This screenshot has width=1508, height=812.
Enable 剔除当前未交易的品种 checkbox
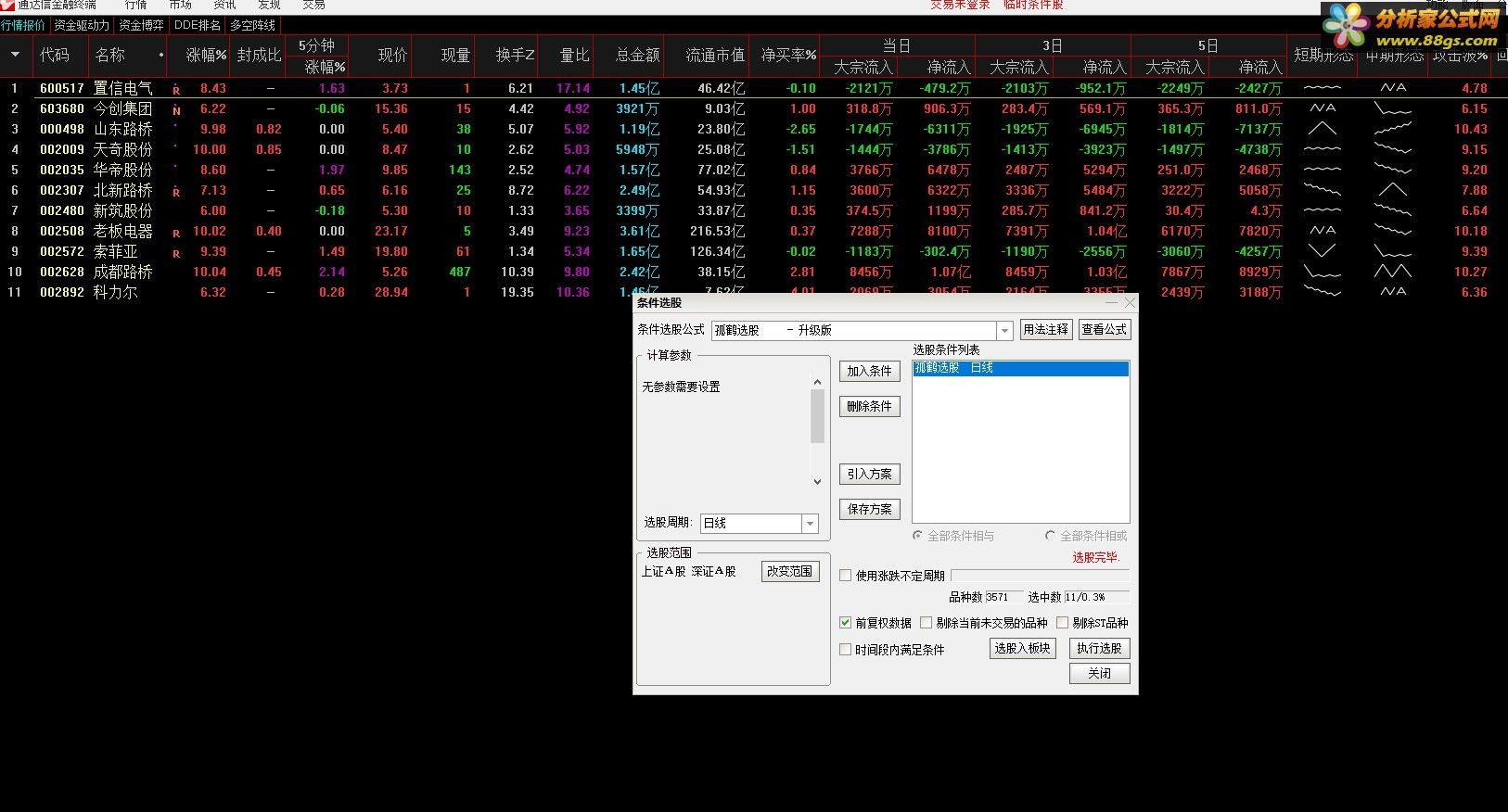coord(926,623)
